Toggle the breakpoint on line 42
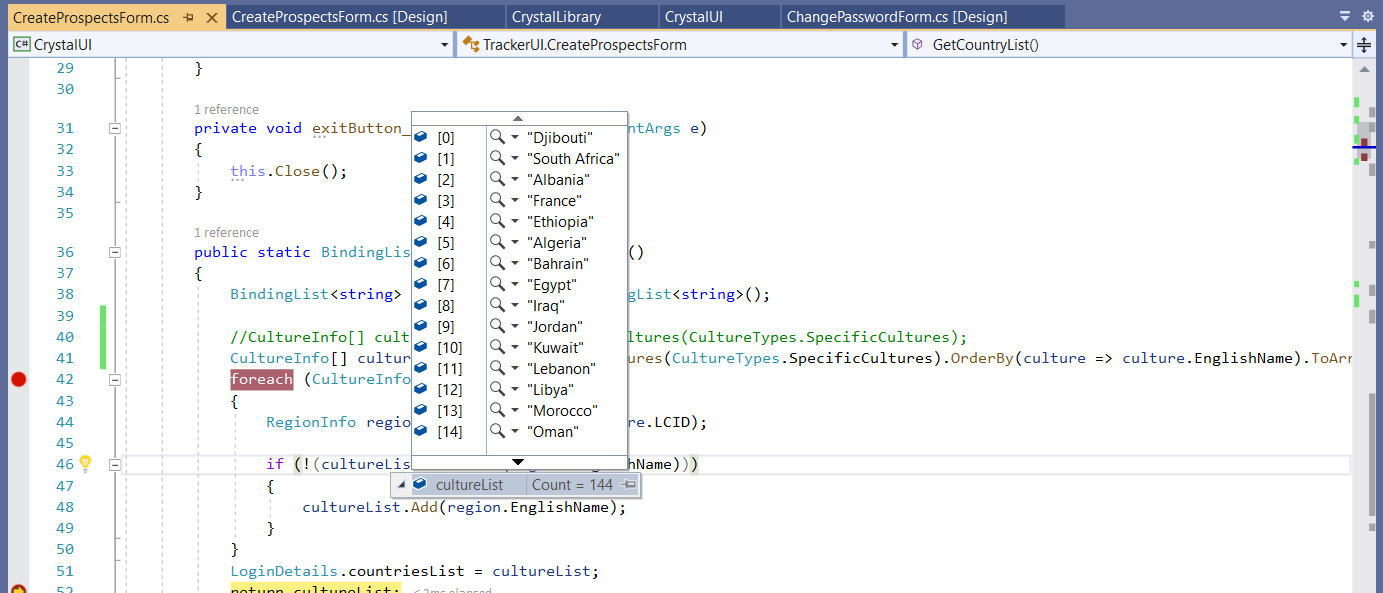 tap(17, 379)
